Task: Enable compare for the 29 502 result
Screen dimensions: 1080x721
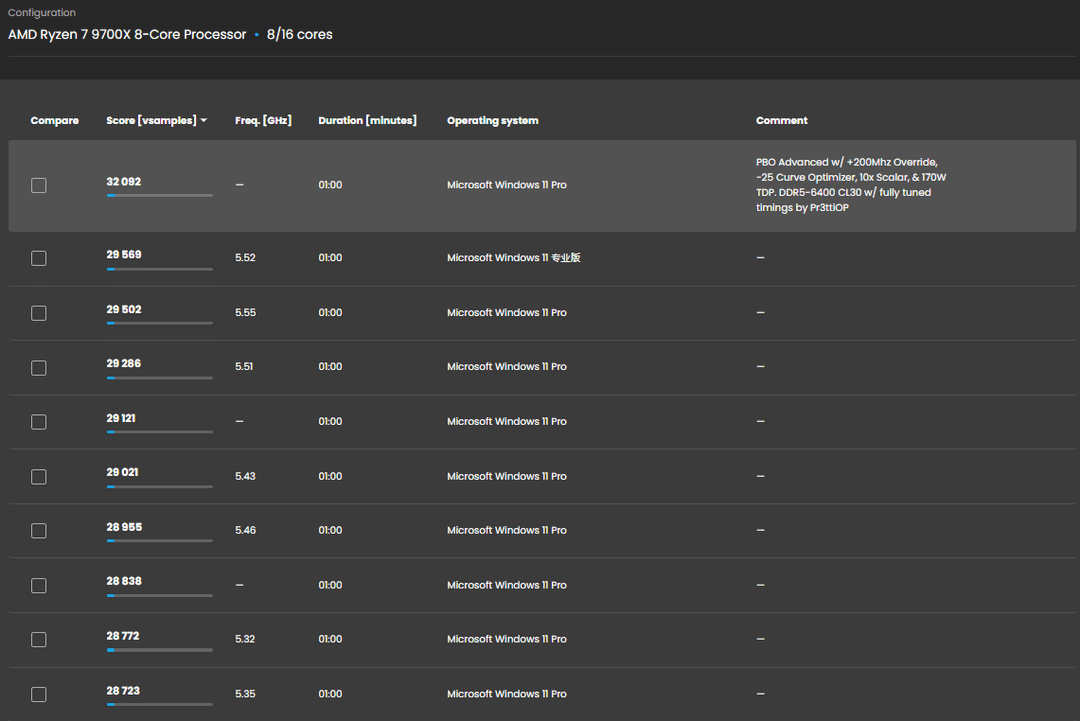Action: tap(39, 313)
